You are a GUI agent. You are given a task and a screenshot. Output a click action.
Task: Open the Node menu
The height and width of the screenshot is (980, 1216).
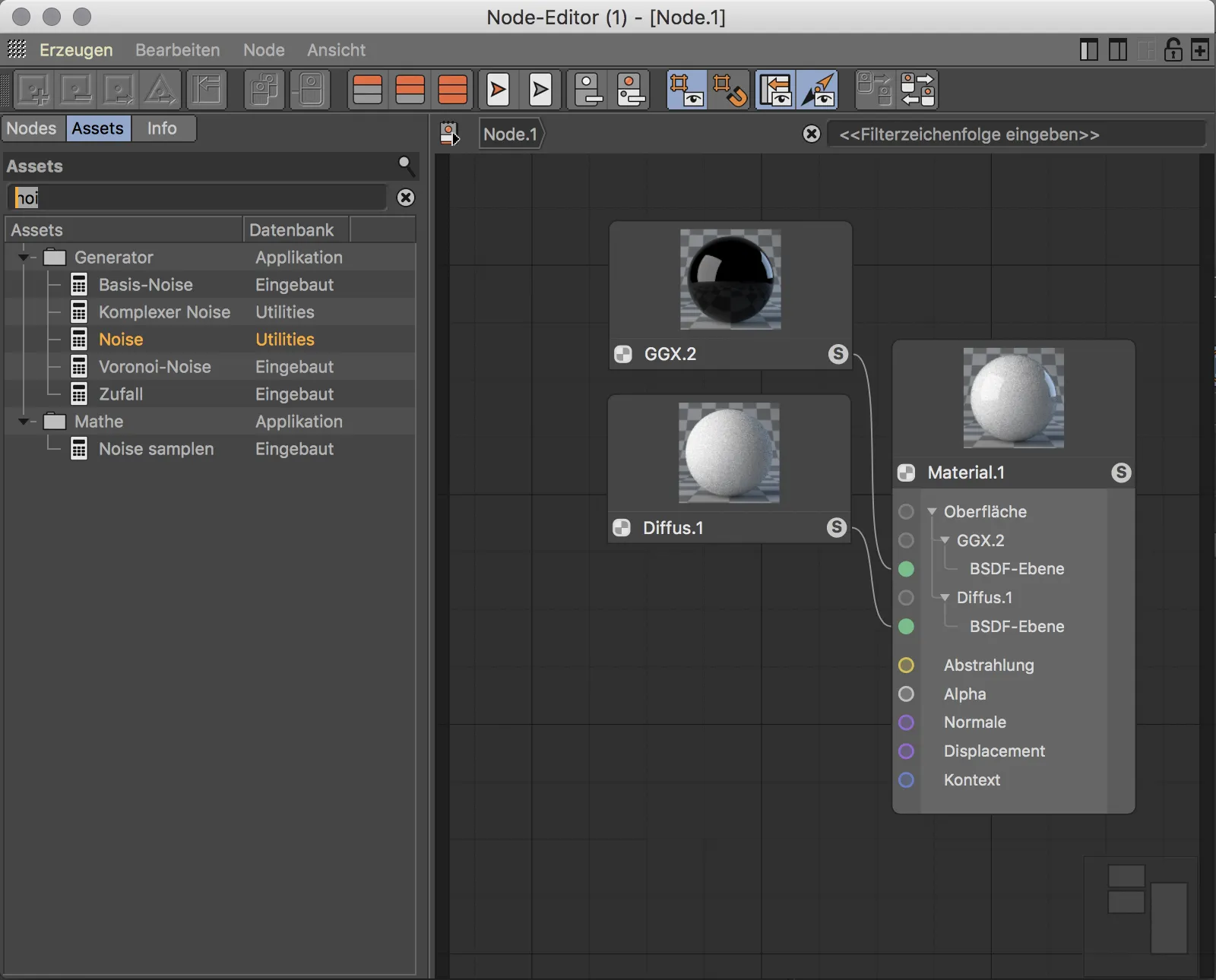click(264, 50)
